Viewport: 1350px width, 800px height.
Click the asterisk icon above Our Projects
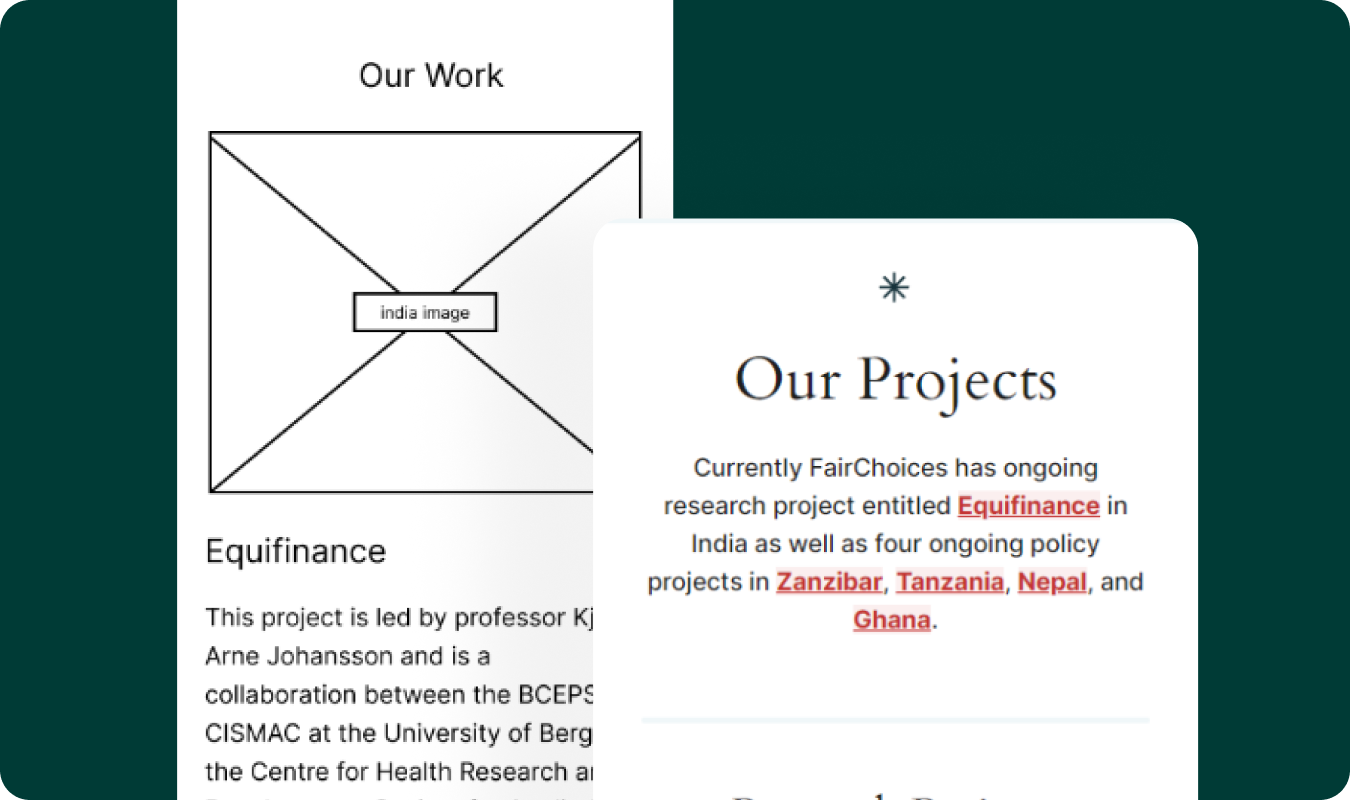(894, 289)
